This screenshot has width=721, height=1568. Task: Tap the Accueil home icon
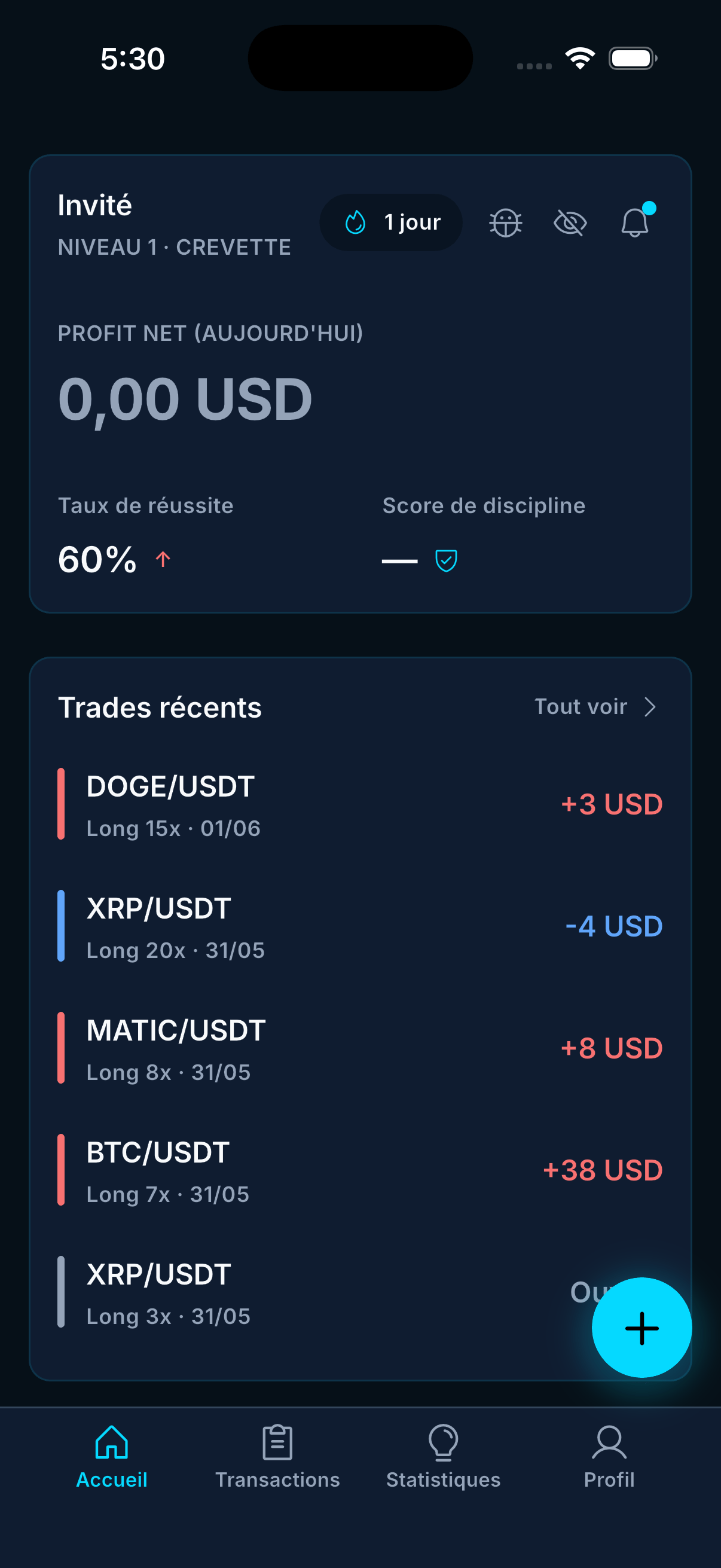[x=112, y=1441]
